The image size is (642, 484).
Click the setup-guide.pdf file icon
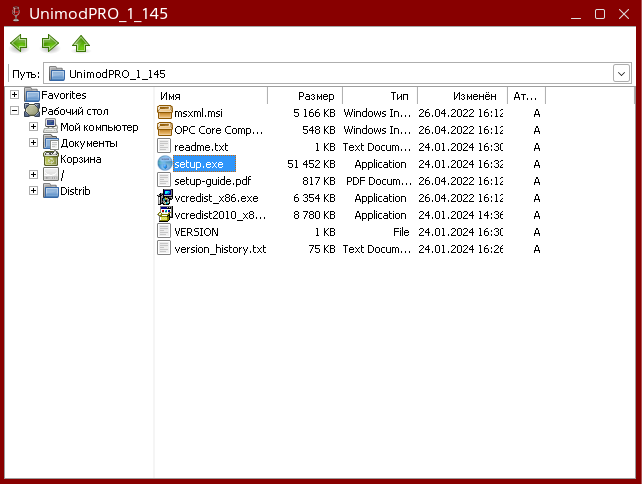point(164,180)
